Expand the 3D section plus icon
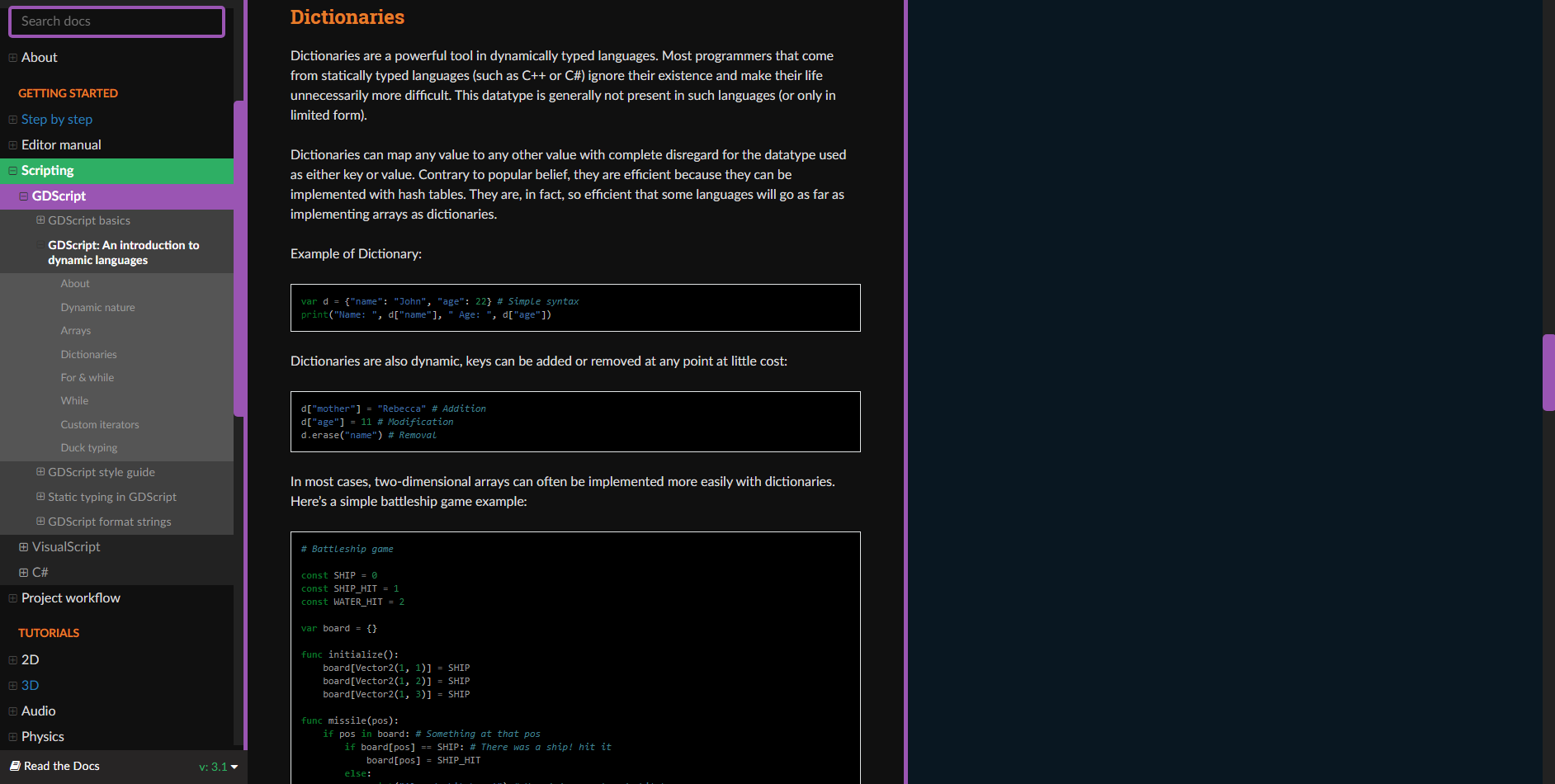1555x784 pixels. 12,685
